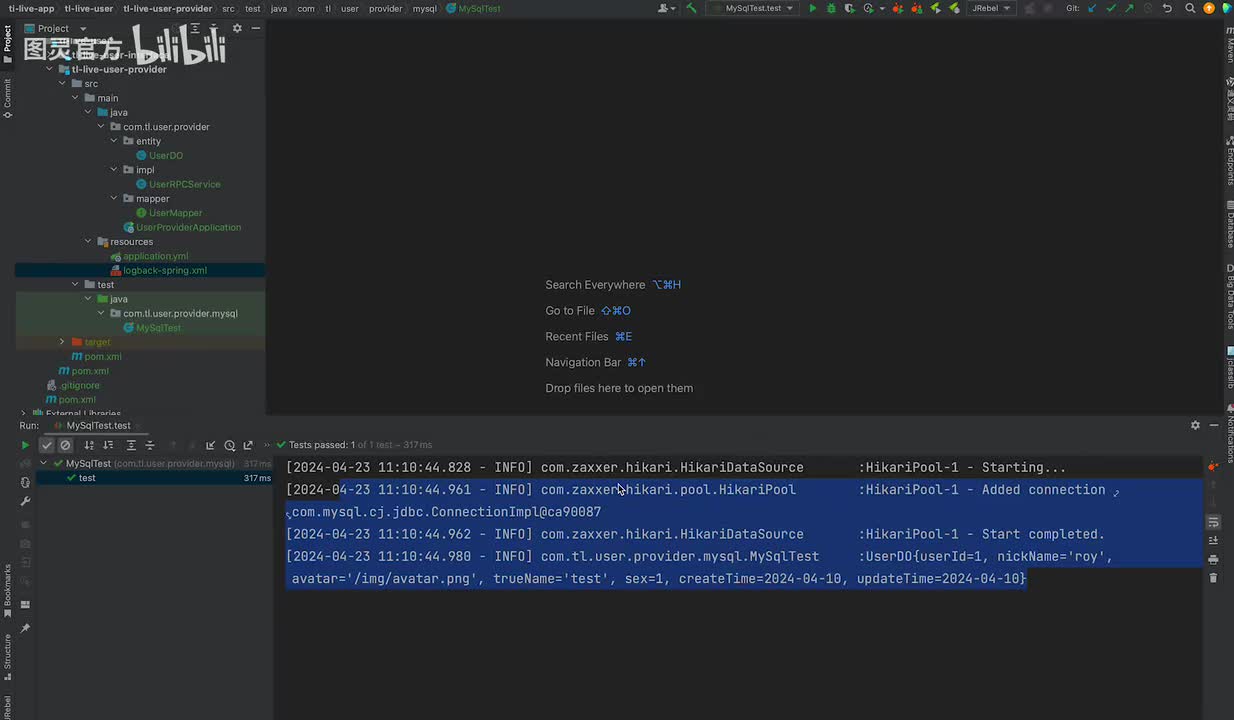This screenshot has height=720, width=1234.
Task: Click the Git update project arrow
Action: [1092, 8]
